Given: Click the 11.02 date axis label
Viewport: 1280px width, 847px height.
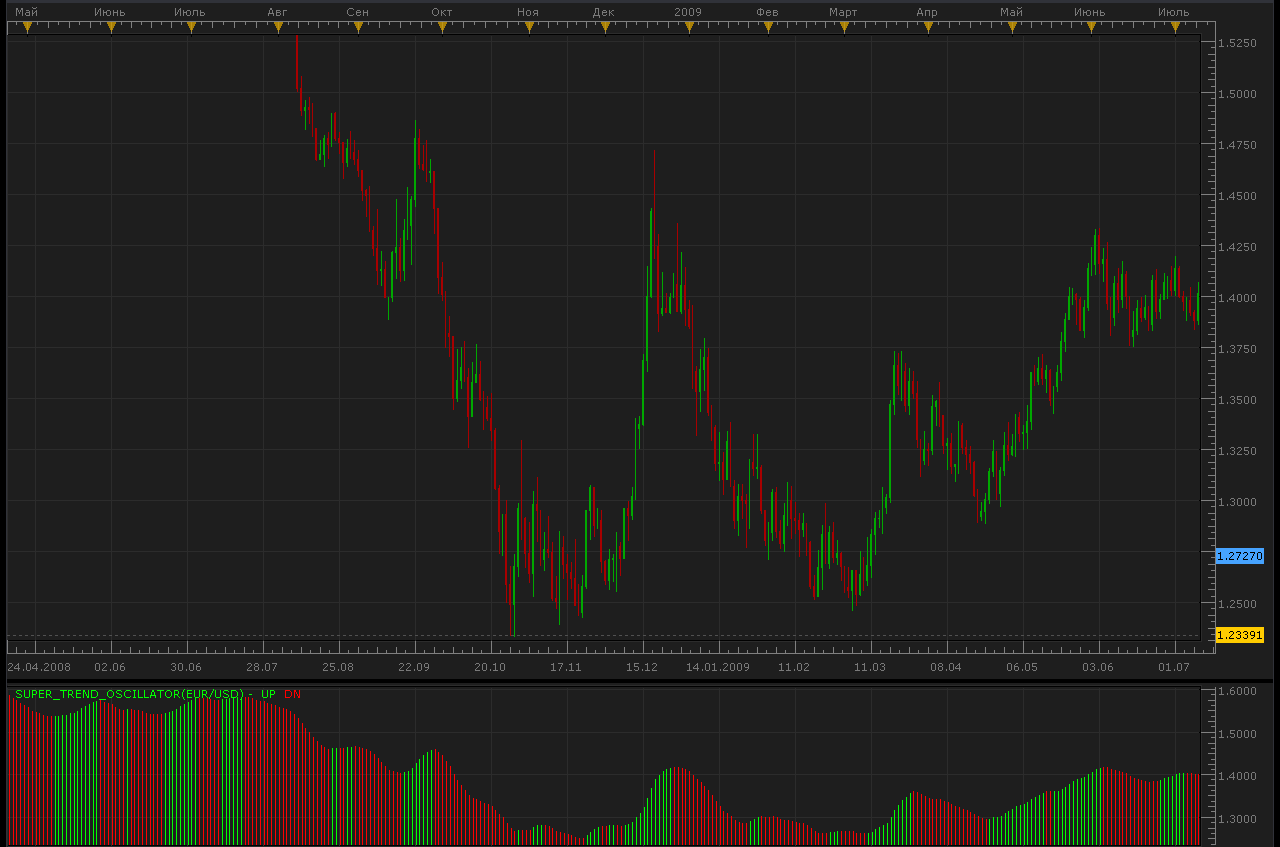Looking at the screenshot, I should tap(794, 667).
